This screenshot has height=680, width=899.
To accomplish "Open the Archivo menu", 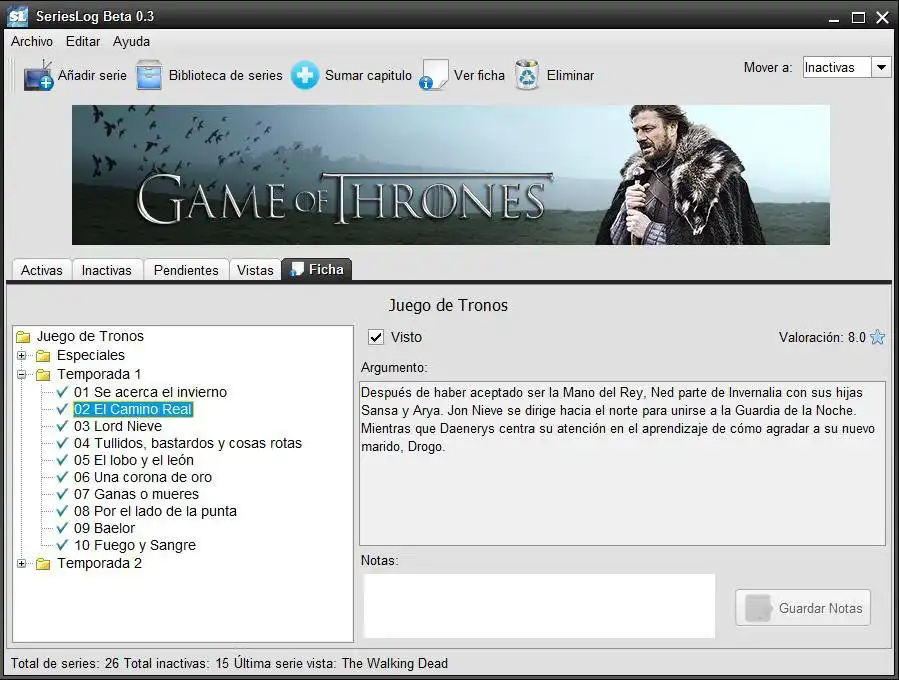I will tap(32, 41).
